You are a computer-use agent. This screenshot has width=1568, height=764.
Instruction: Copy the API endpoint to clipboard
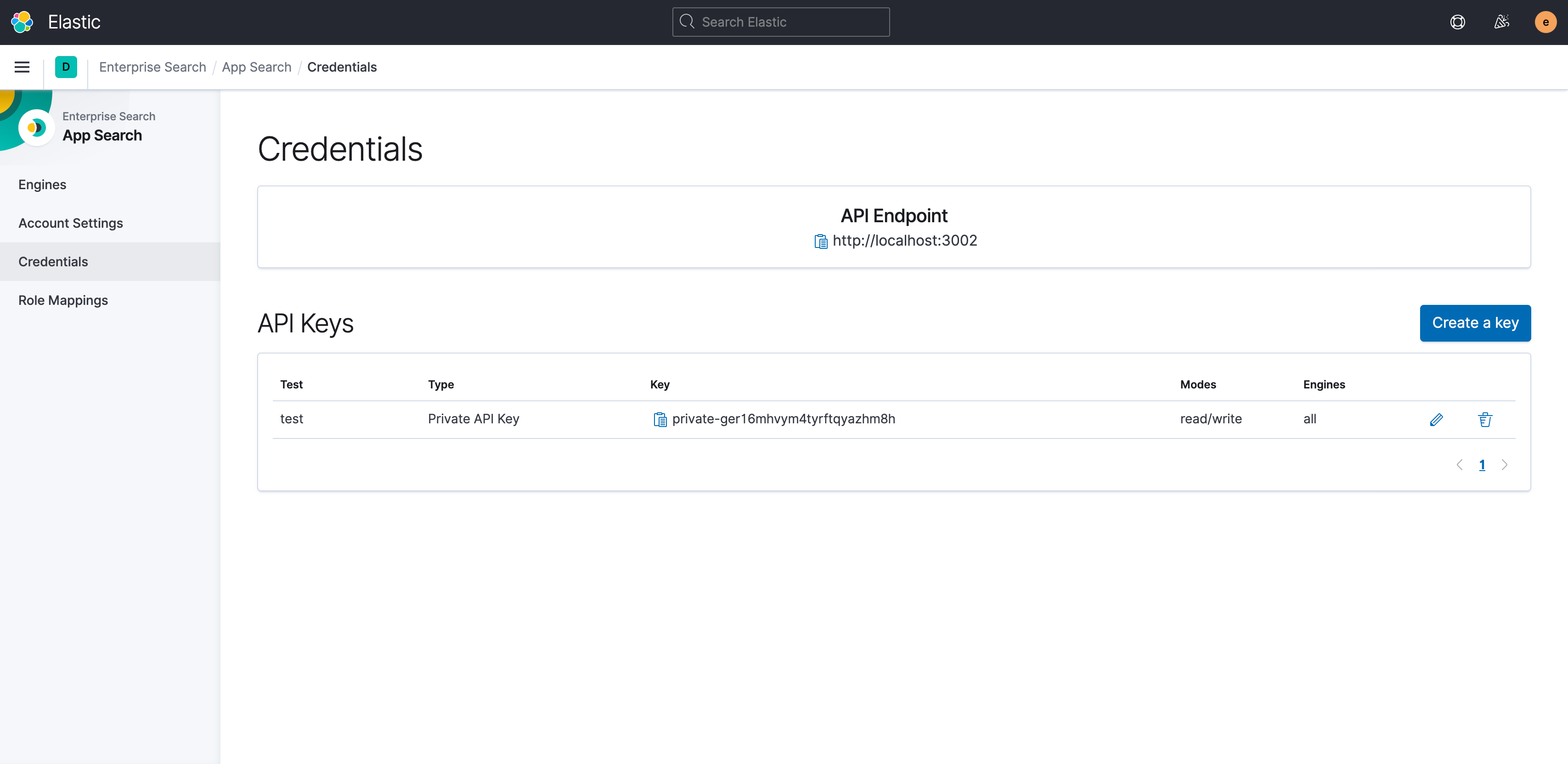[x=821, y=242]
